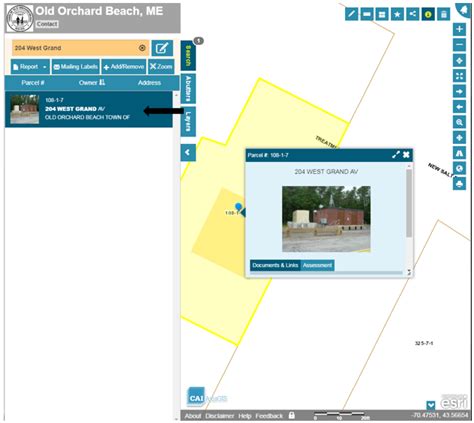Clear the 204 West Grand search
This screenshot has width=474, height=423.
[x=142, y=48]
